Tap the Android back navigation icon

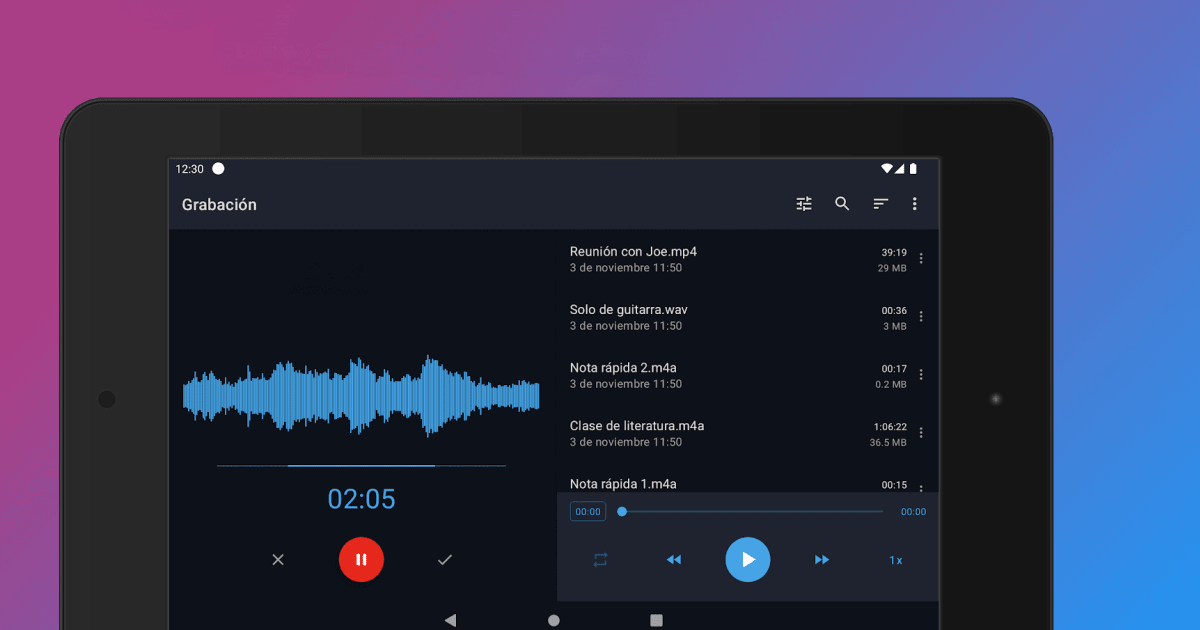pyautogui.click(x=450, y=619)
